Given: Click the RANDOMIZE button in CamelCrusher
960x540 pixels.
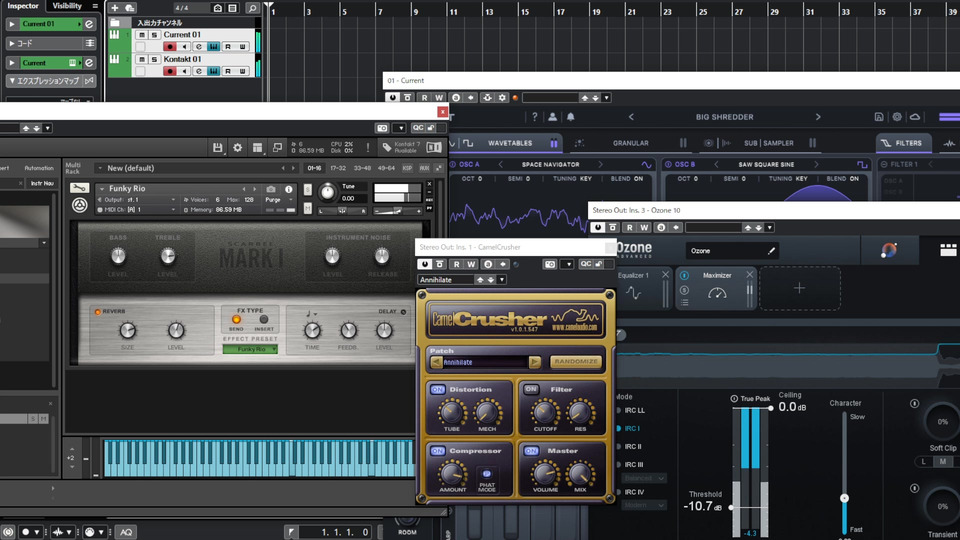Looking at the screenshot, I should [577, 362].
